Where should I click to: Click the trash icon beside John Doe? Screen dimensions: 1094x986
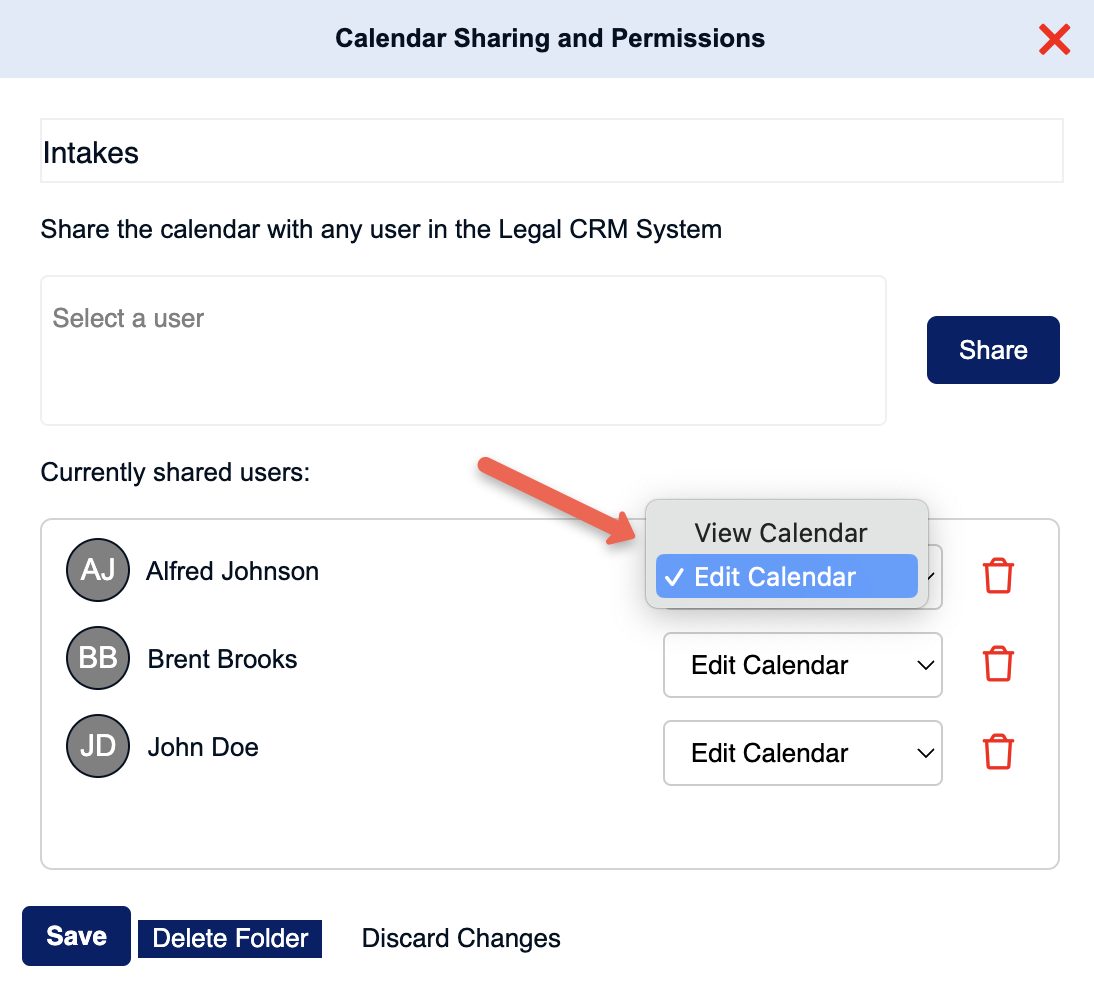pos(998,752)
